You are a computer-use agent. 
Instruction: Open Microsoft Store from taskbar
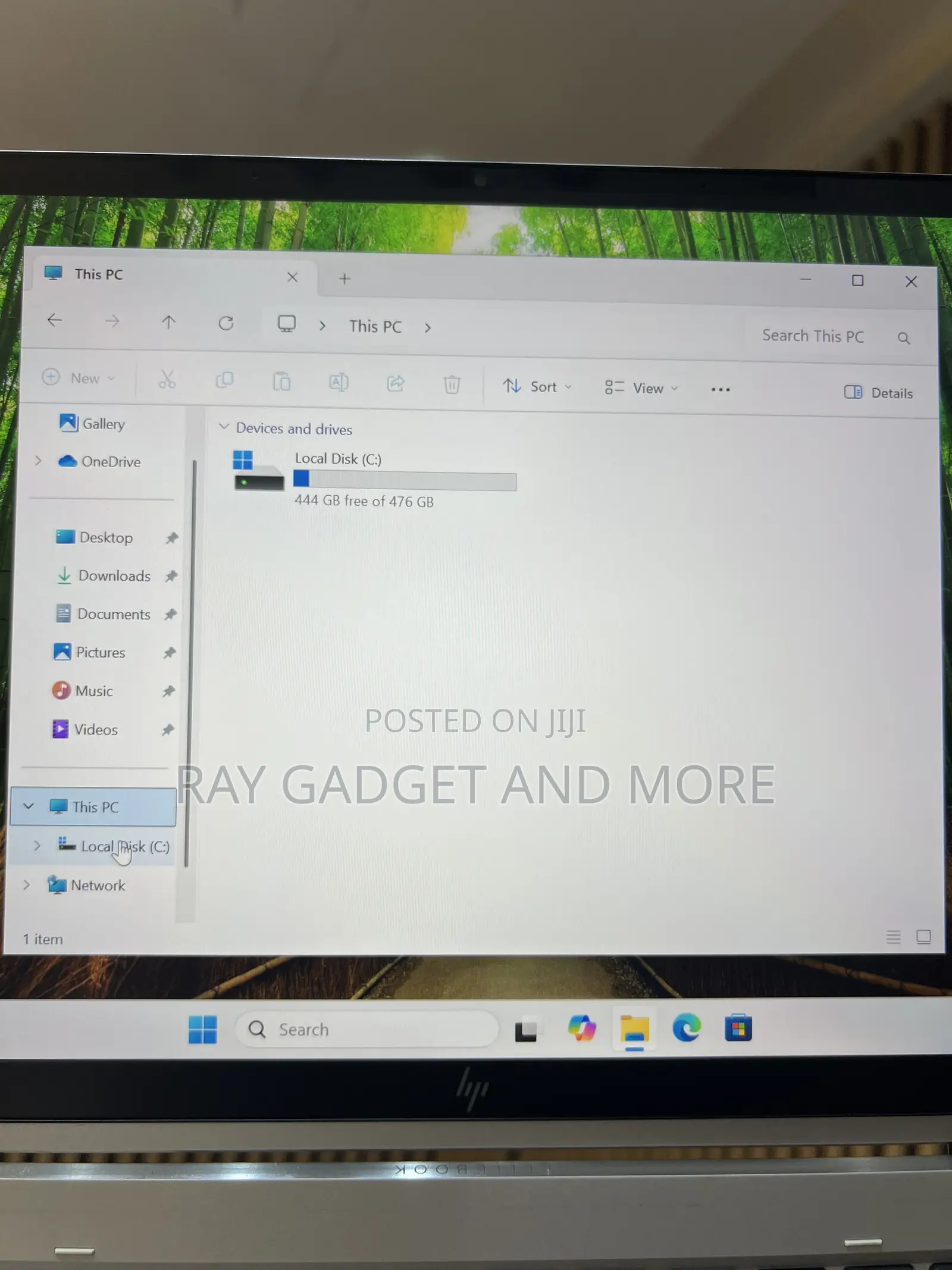(738, 1028)
